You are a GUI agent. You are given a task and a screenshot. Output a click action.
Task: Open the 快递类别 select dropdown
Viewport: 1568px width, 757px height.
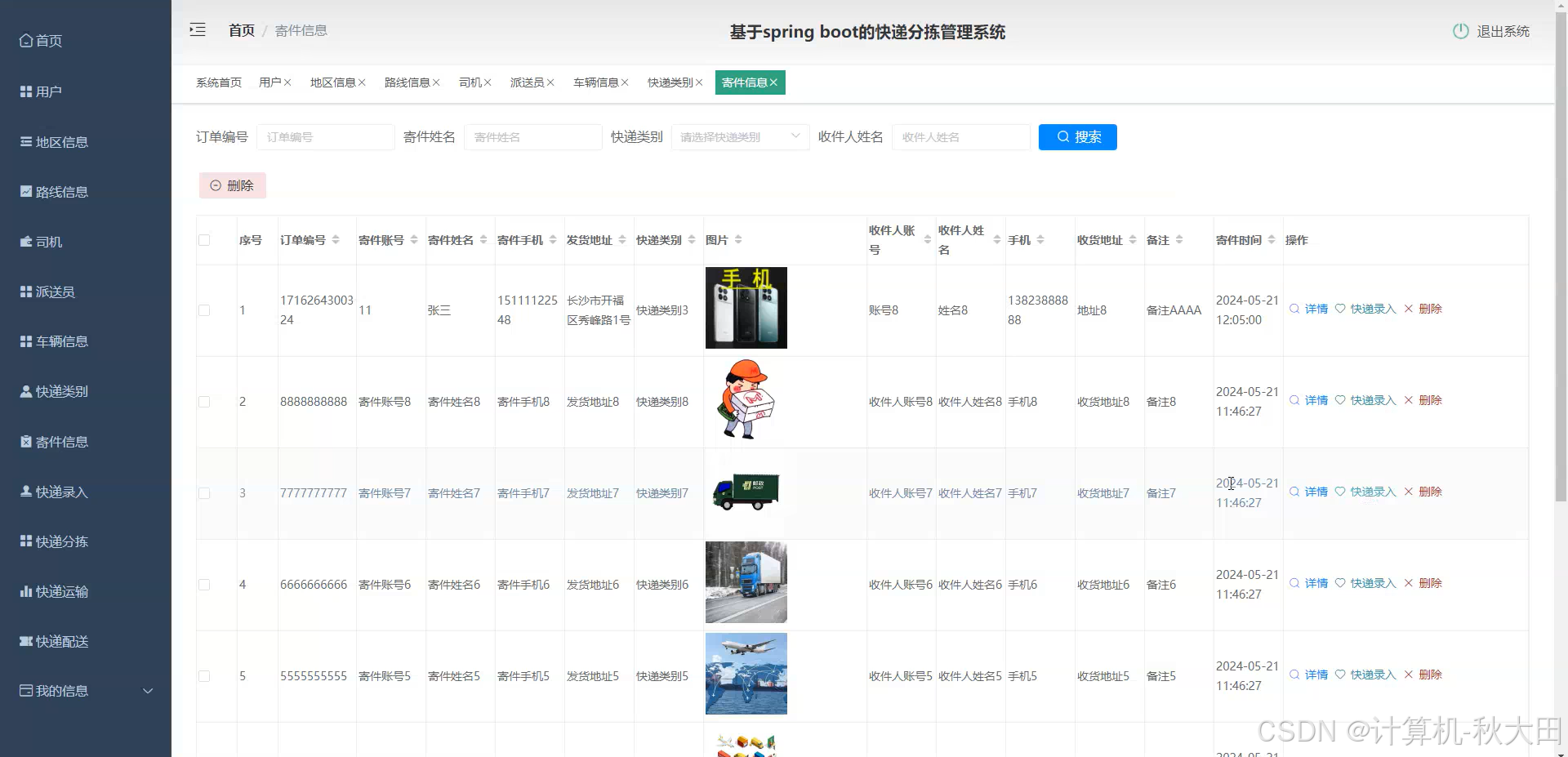(740, 137)
